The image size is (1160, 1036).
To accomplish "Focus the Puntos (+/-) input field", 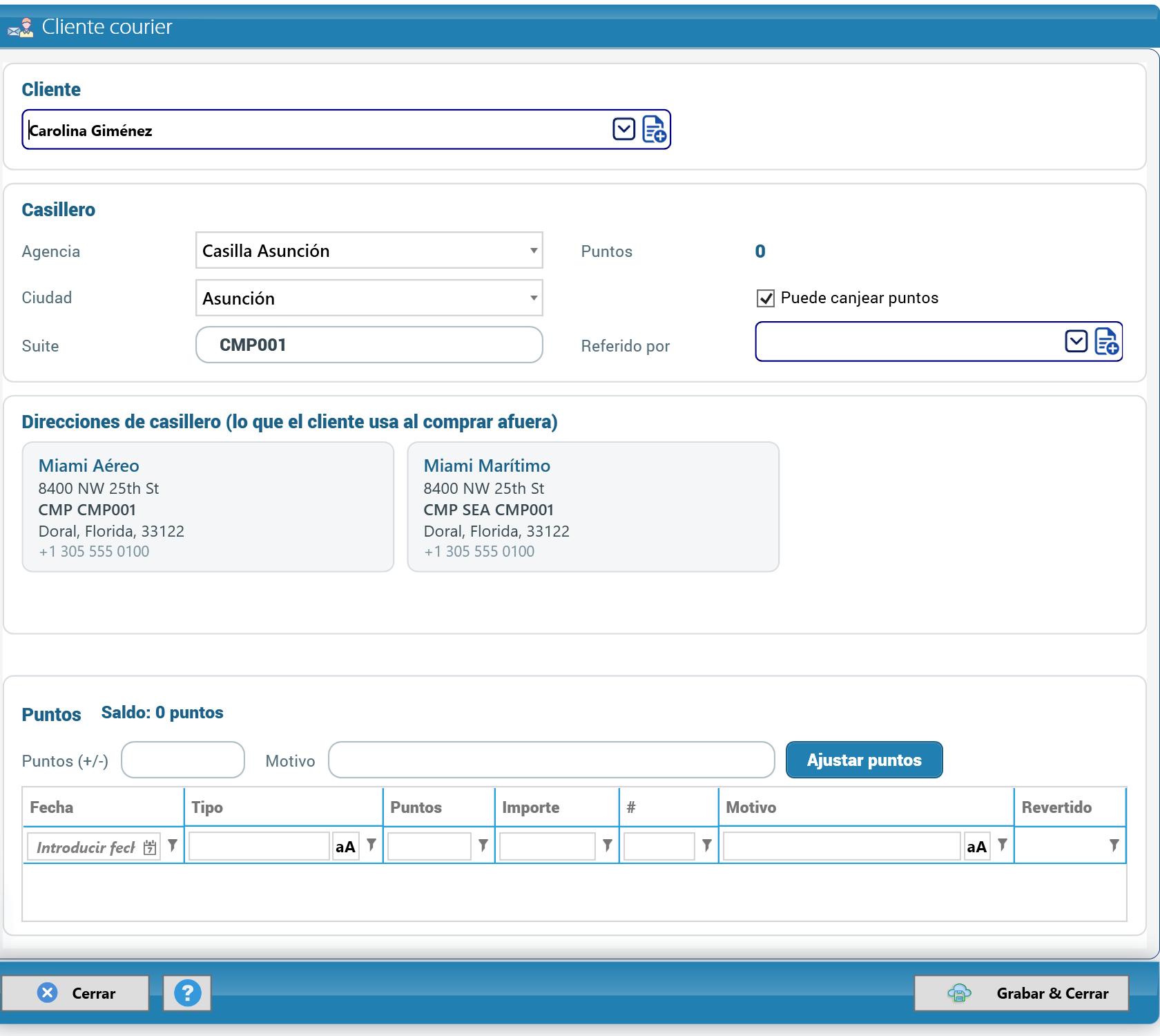I will click(x=183, y=760).
